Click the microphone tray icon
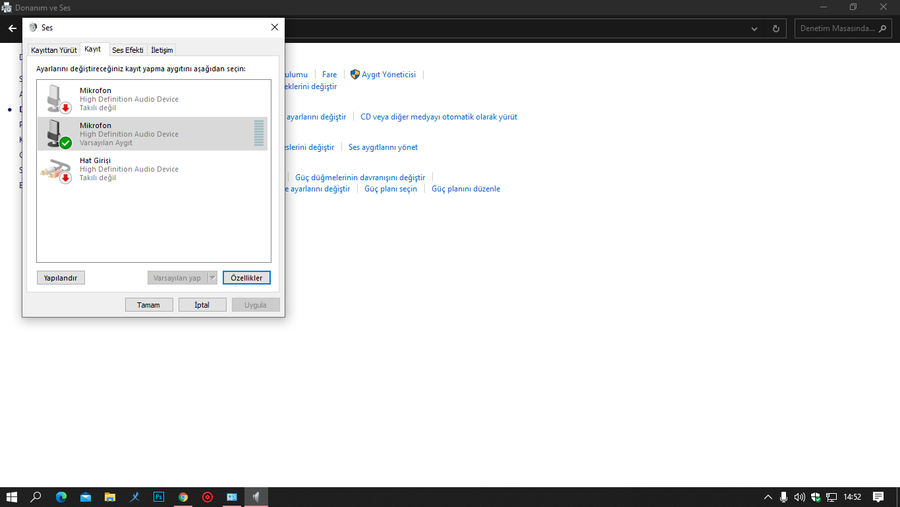The image size is (900, 507). pos(783,497)
